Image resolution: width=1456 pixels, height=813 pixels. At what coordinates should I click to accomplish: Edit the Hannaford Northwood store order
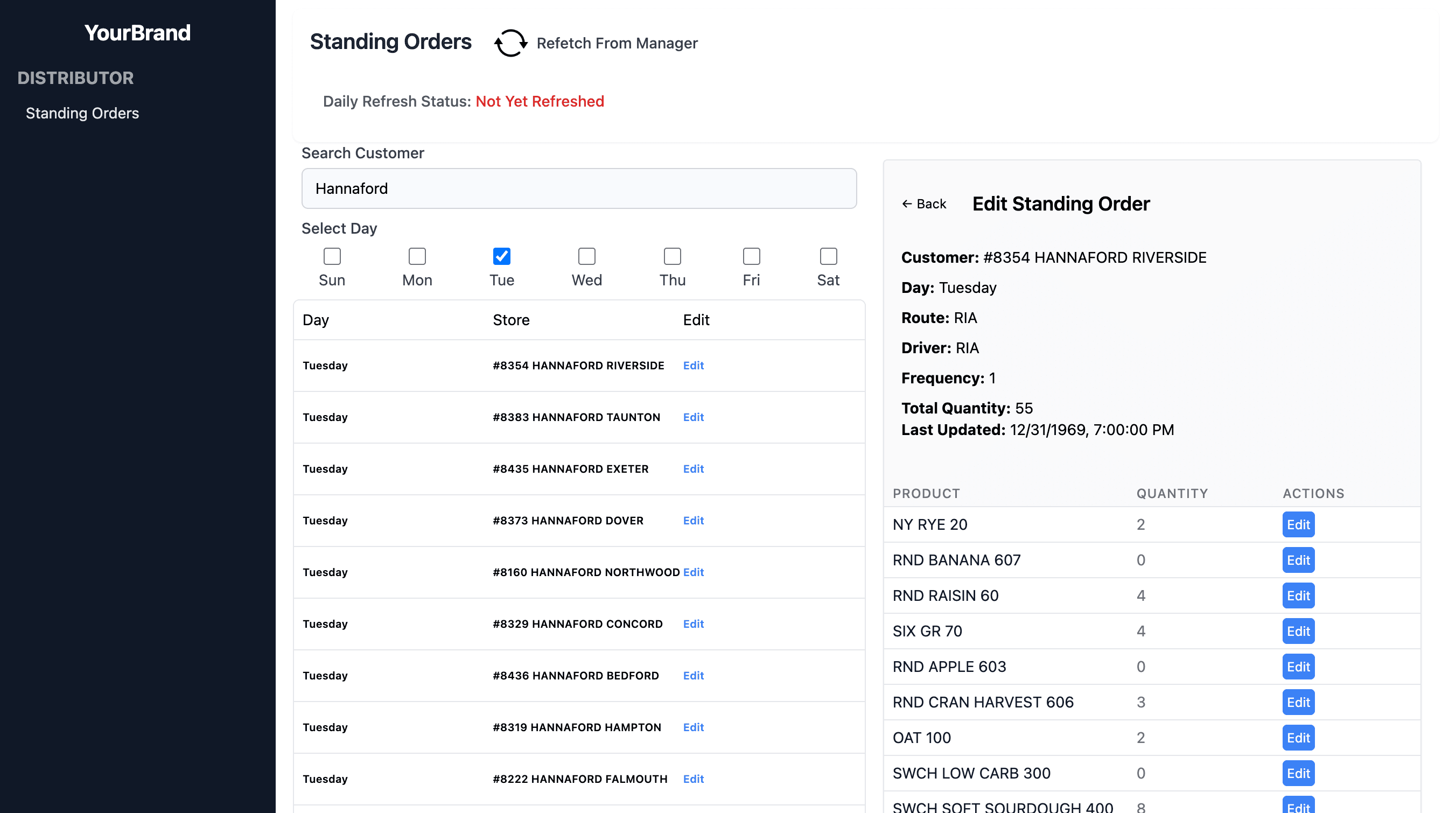[693, 572]
